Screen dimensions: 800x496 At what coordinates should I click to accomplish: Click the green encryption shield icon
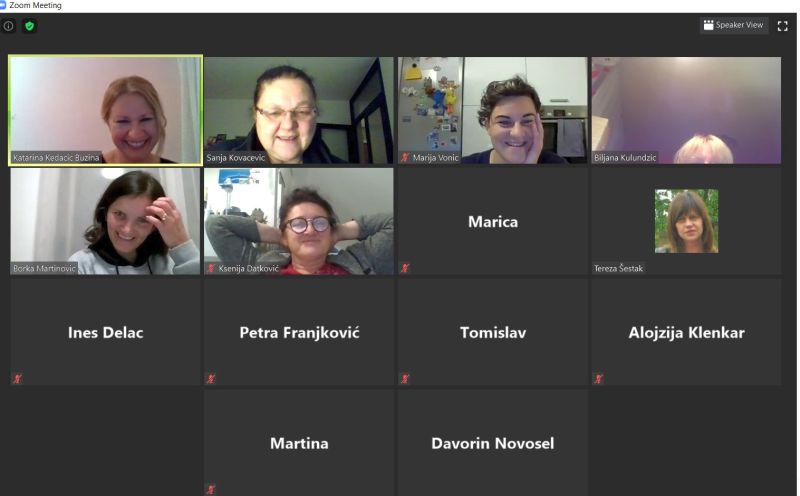click(30, 26)
